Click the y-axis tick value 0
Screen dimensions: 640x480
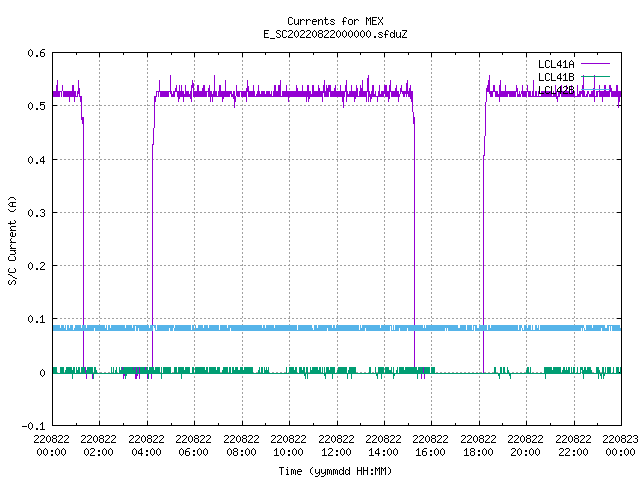pos(42,373)
